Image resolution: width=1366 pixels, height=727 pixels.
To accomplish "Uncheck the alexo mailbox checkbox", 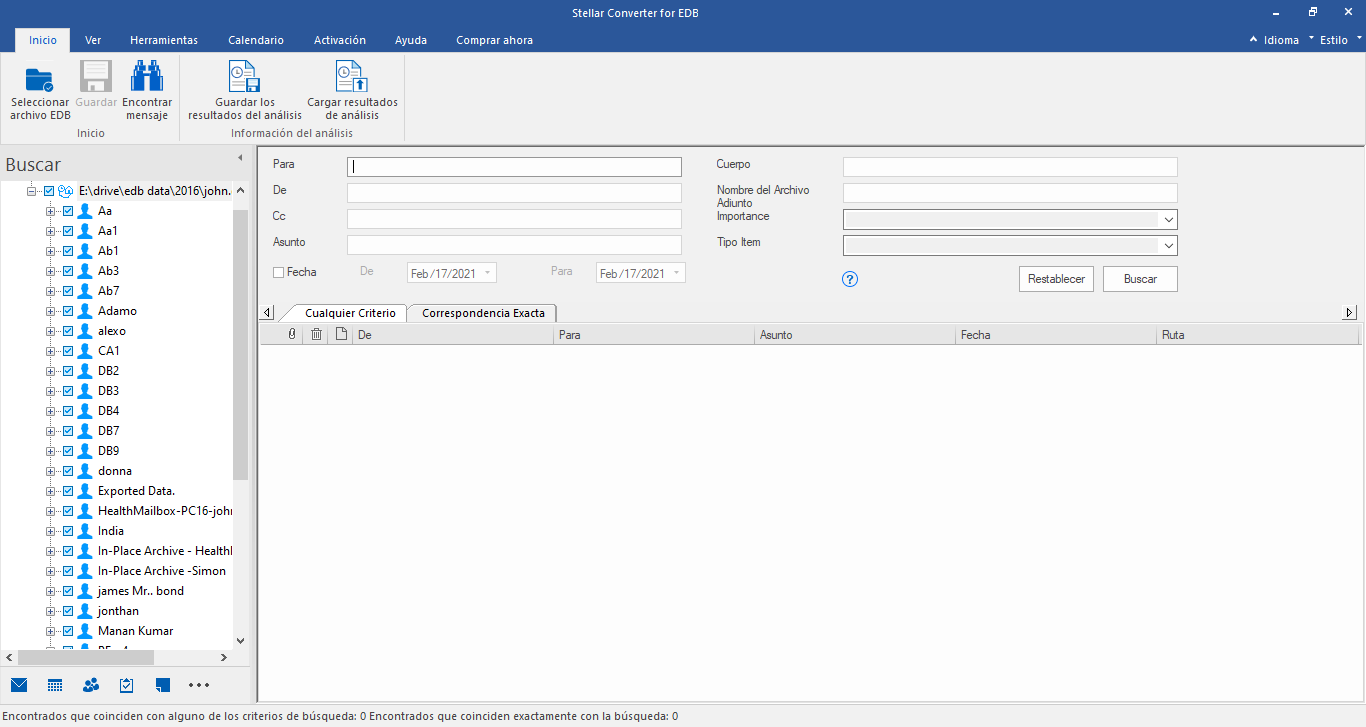I will point(68,331).
